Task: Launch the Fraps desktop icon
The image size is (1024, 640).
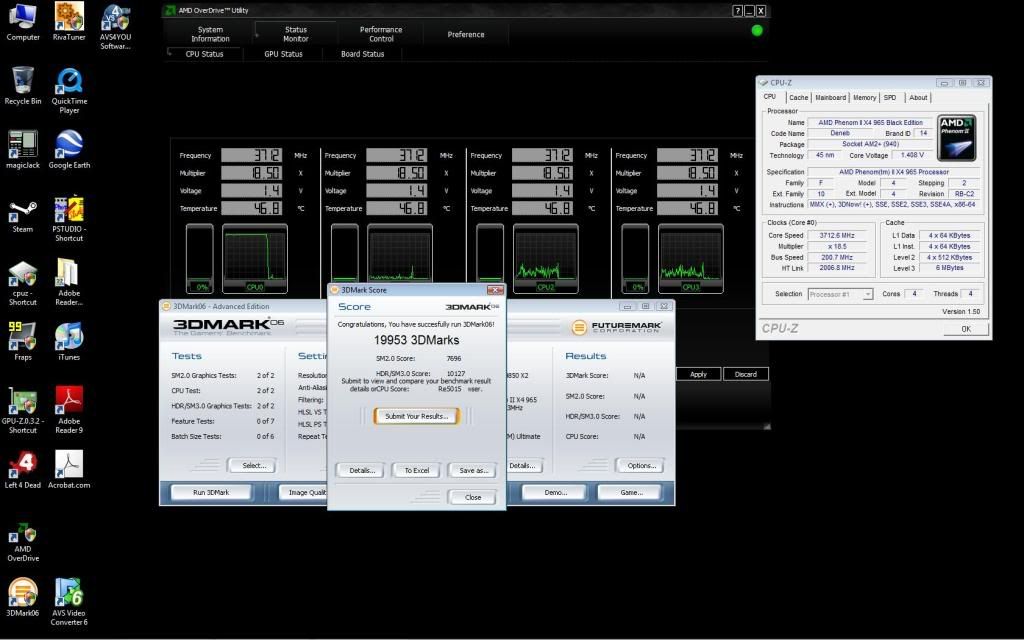Action: click(x=23, y=342)
